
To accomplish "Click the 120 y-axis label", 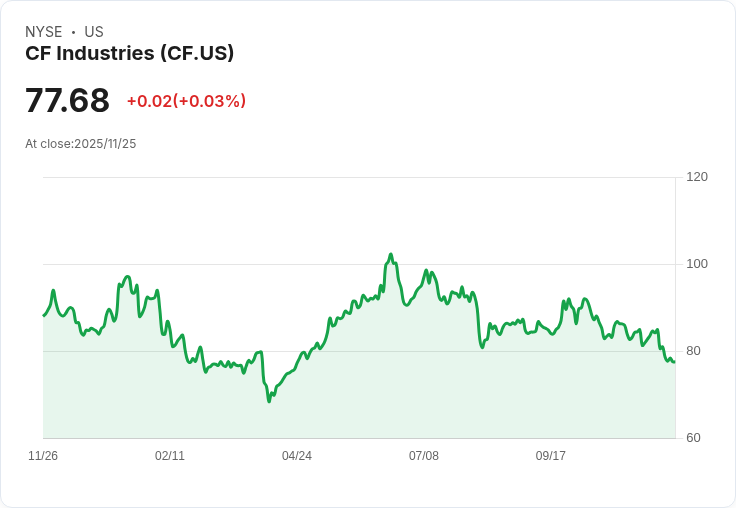I will 697,177.
